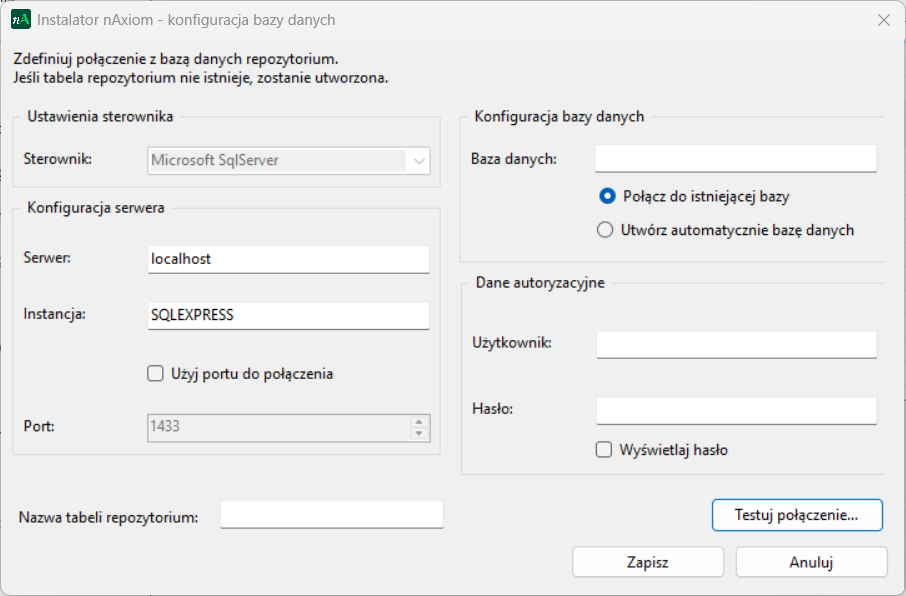Screen dimensions: 906x596
Task: Enable 'Użyj portu do połączenia'
Action: pos(155,373)
